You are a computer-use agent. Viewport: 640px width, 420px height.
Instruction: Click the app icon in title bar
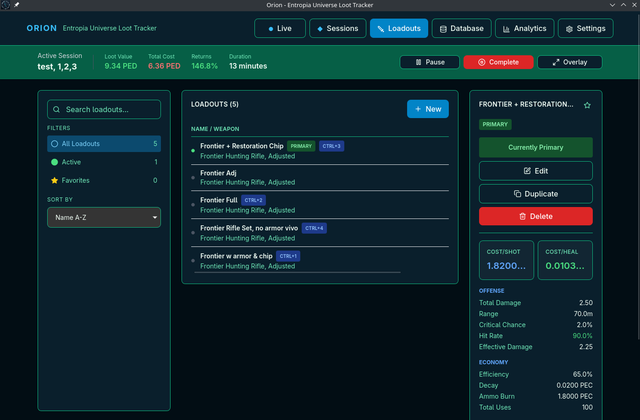(x=5, y=5)
